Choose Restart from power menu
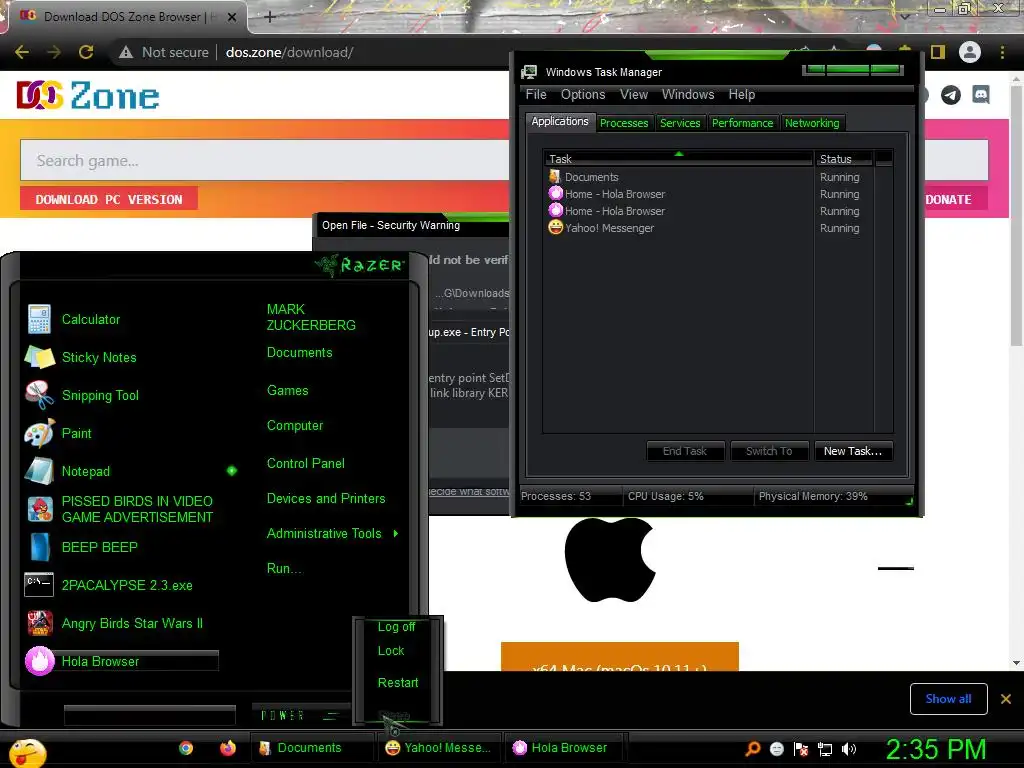 (x=398, y=682)
